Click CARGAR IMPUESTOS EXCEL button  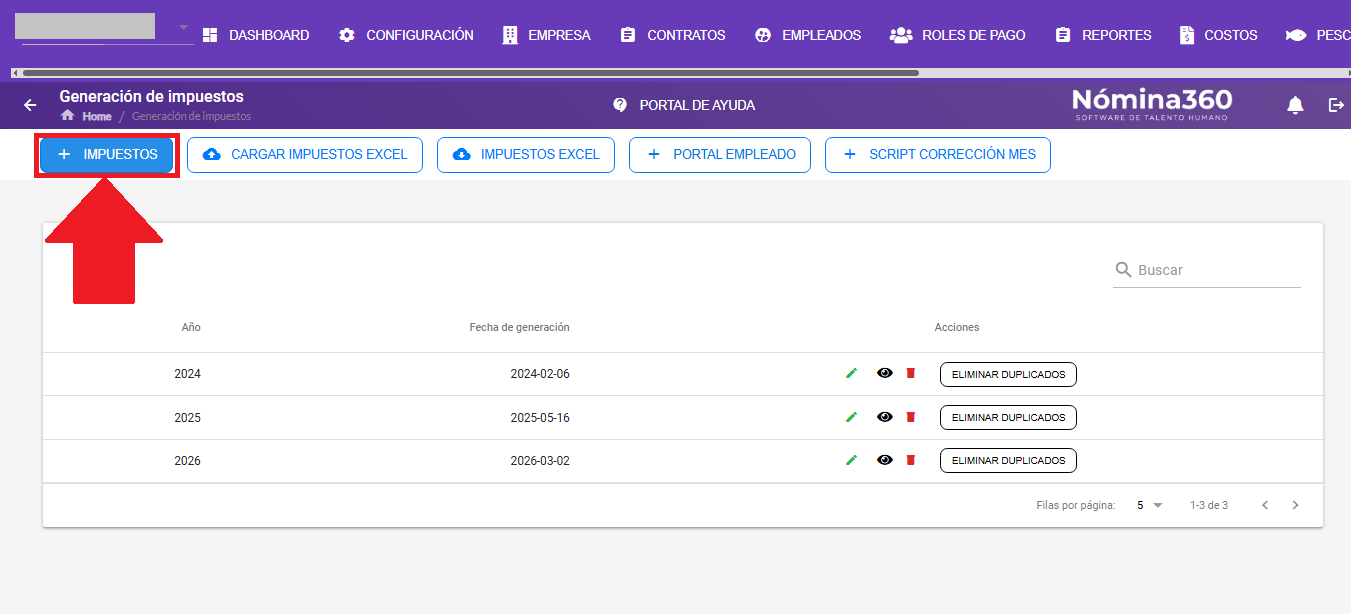305,155
